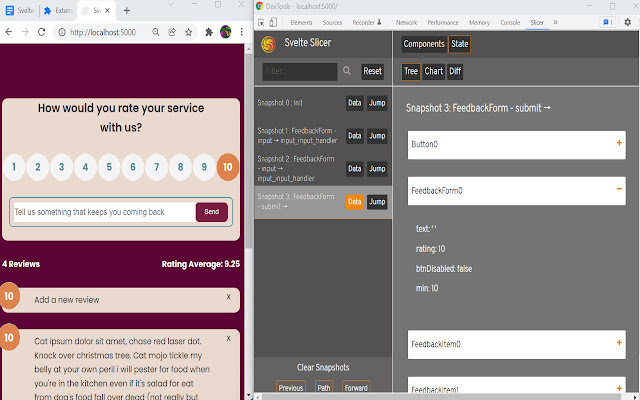Open the Chrome profile avatar

pyautogui.click(x=225, y=31)
